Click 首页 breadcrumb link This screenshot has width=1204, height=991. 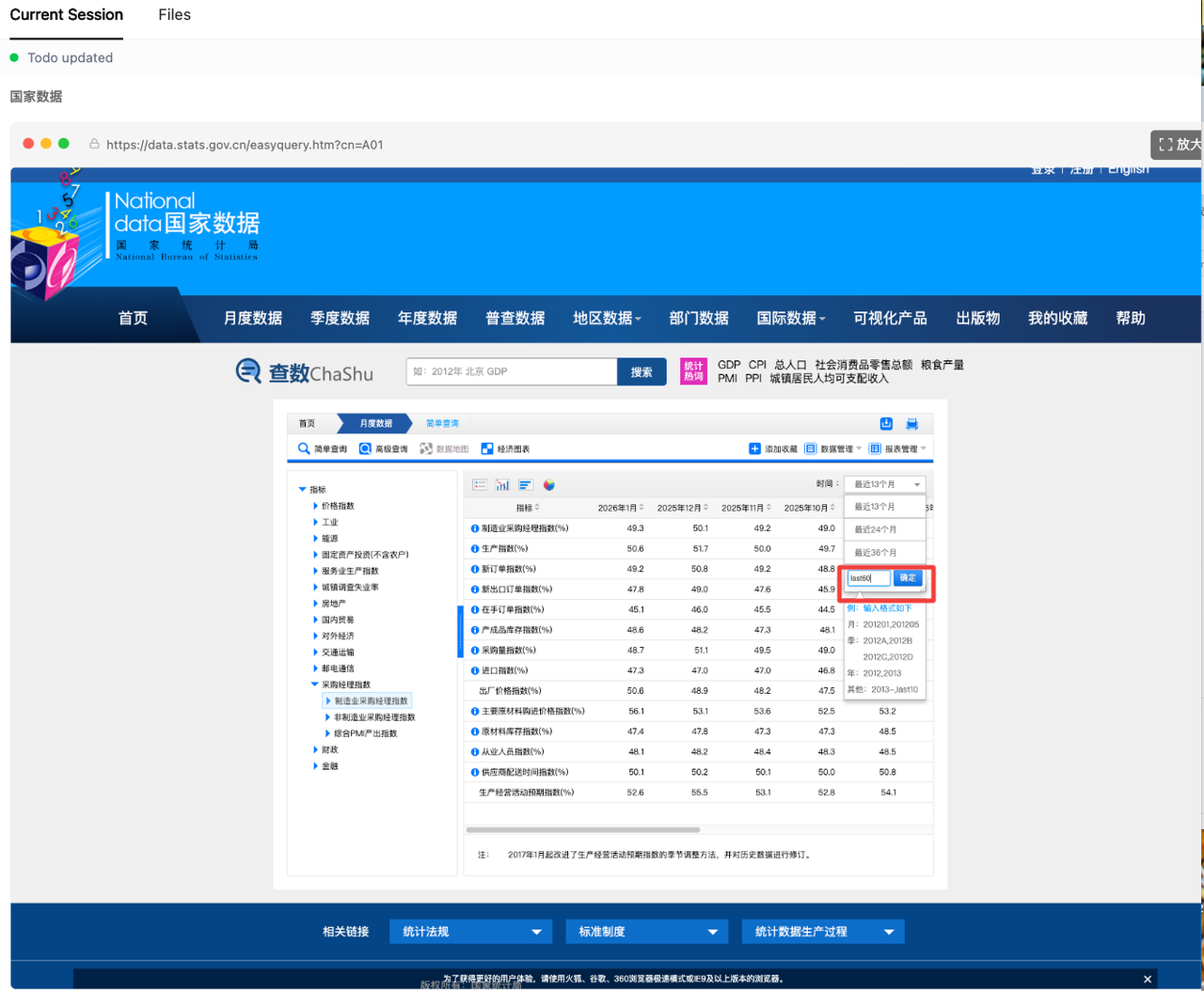click(x=307, y=423)
